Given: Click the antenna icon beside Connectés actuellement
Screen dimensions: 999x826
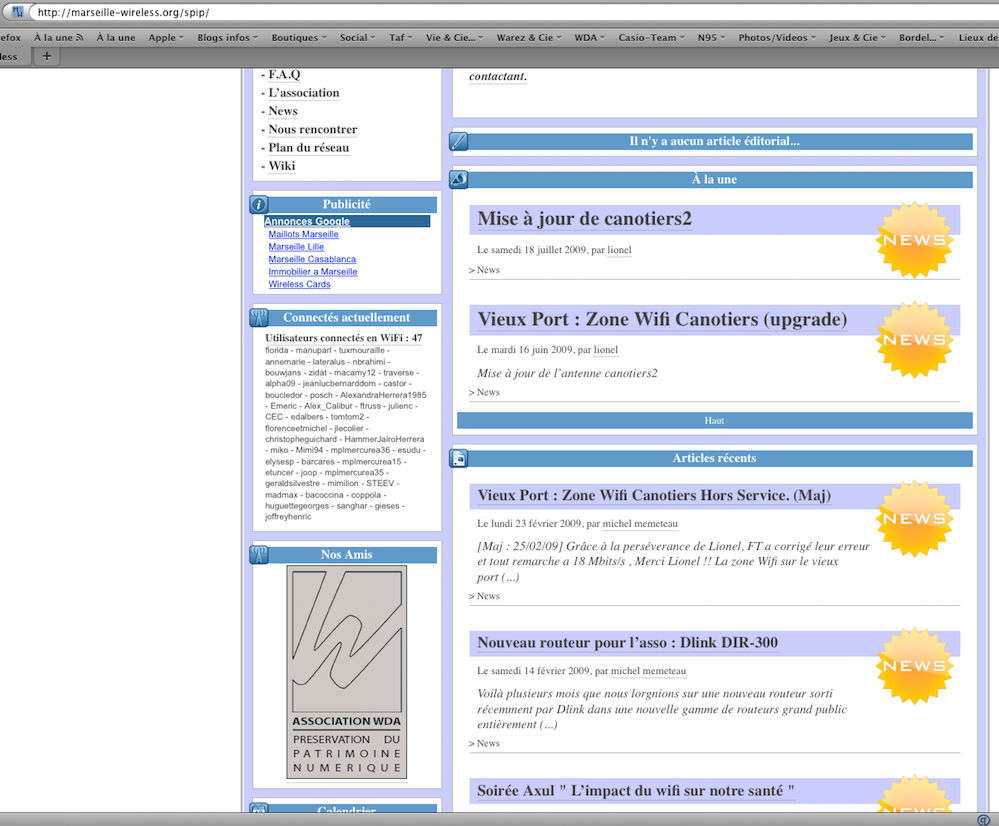Looking at the screenshot, I should click(258, 318).
